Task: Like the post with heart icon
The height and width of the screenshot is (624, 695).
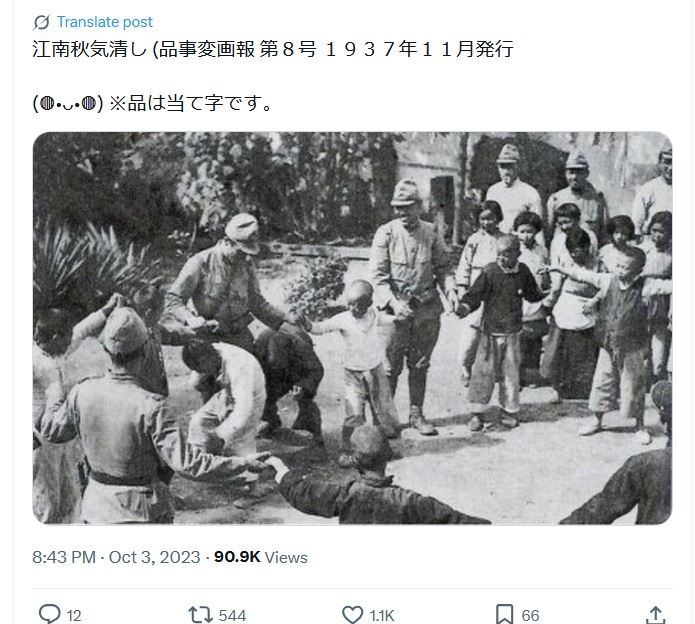Action: [353, 615]
